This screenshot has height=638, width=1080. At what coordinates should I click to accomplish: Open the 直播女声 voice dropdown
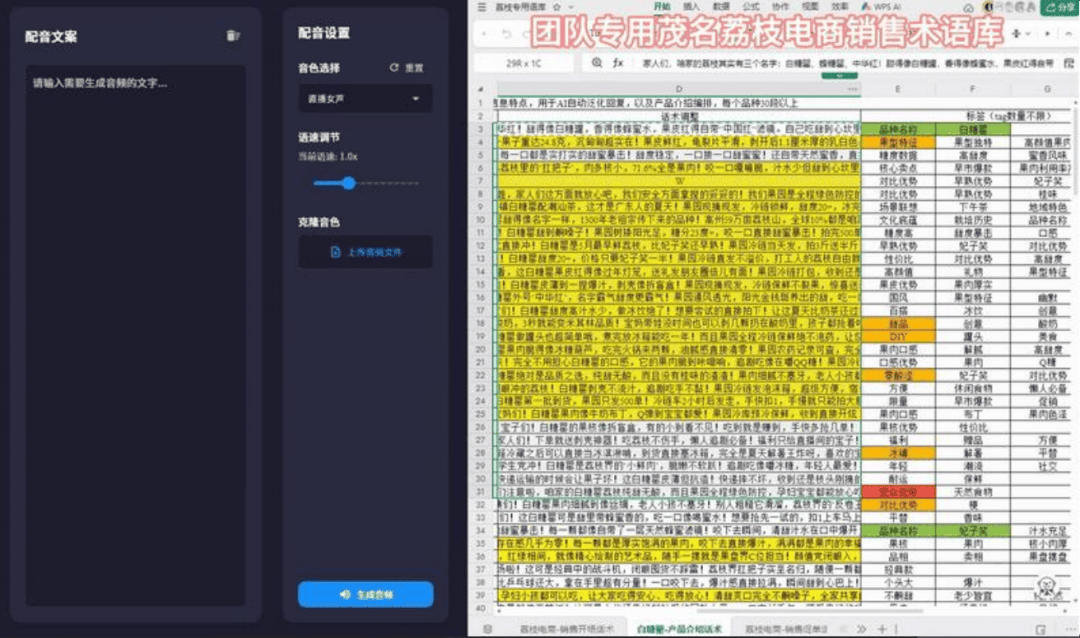(365, 99)
